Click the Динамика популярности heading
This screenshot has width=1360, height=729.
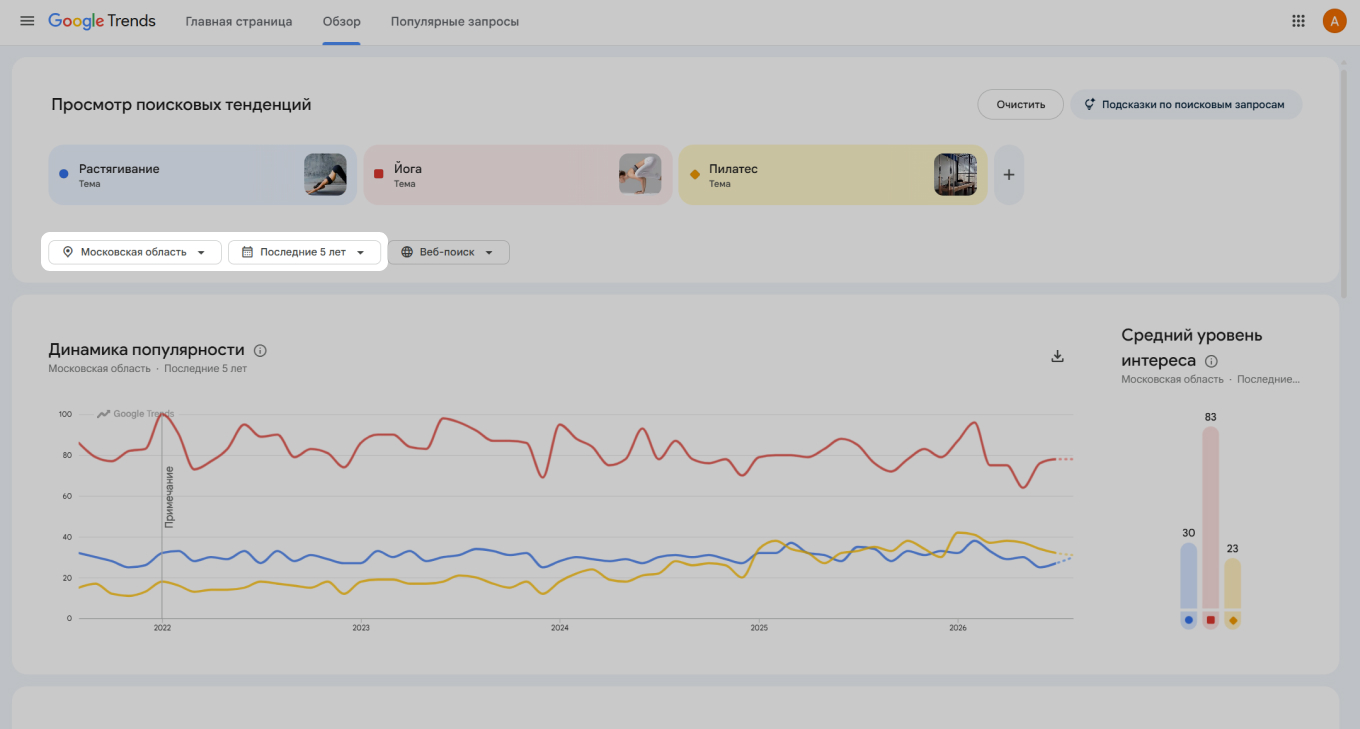[146, 350]
